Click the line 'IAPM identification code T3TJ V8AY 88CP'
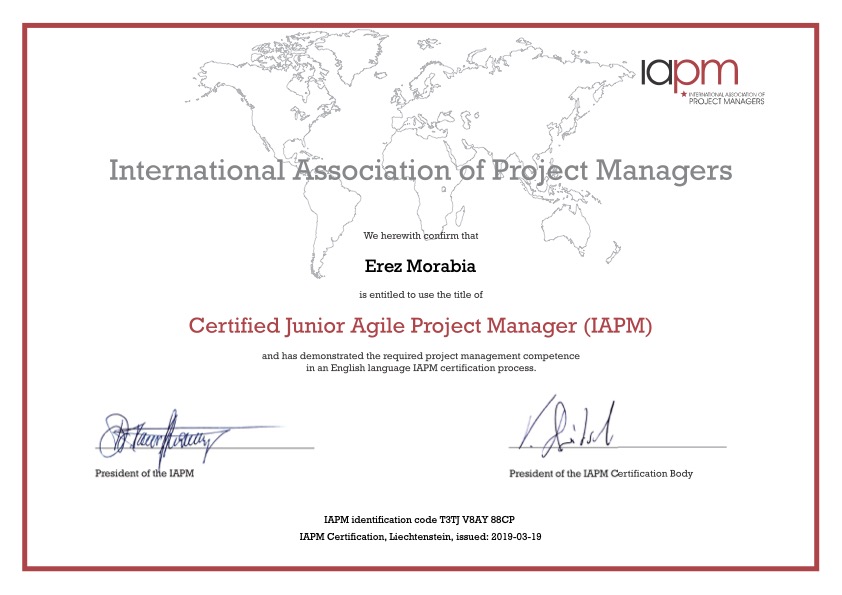842x595 pixels. pyautogui.click(x=419, y=520)
